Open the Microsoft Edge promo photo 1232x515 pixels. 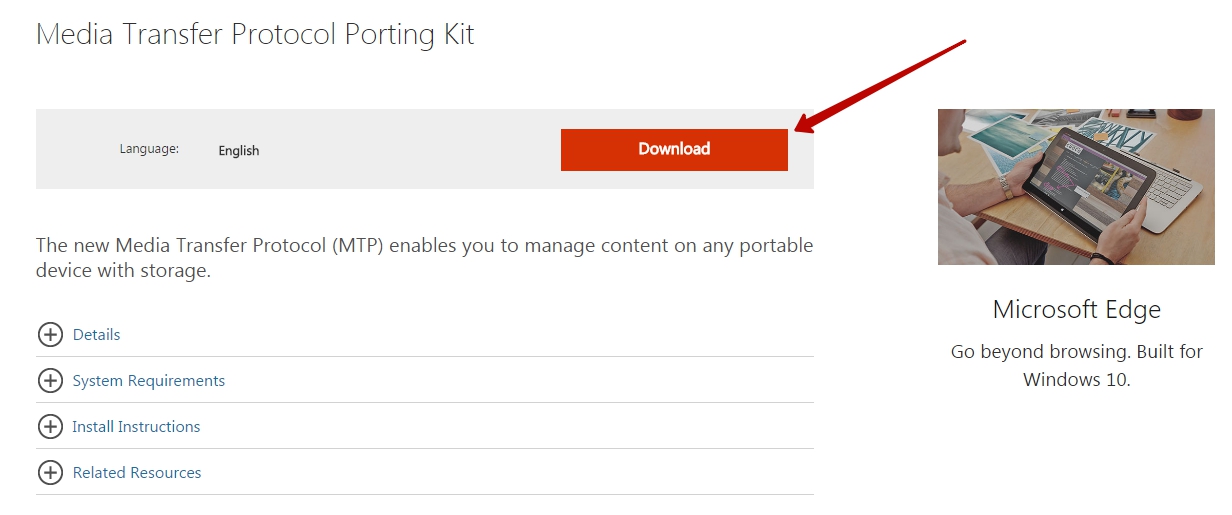(1076, 187)
